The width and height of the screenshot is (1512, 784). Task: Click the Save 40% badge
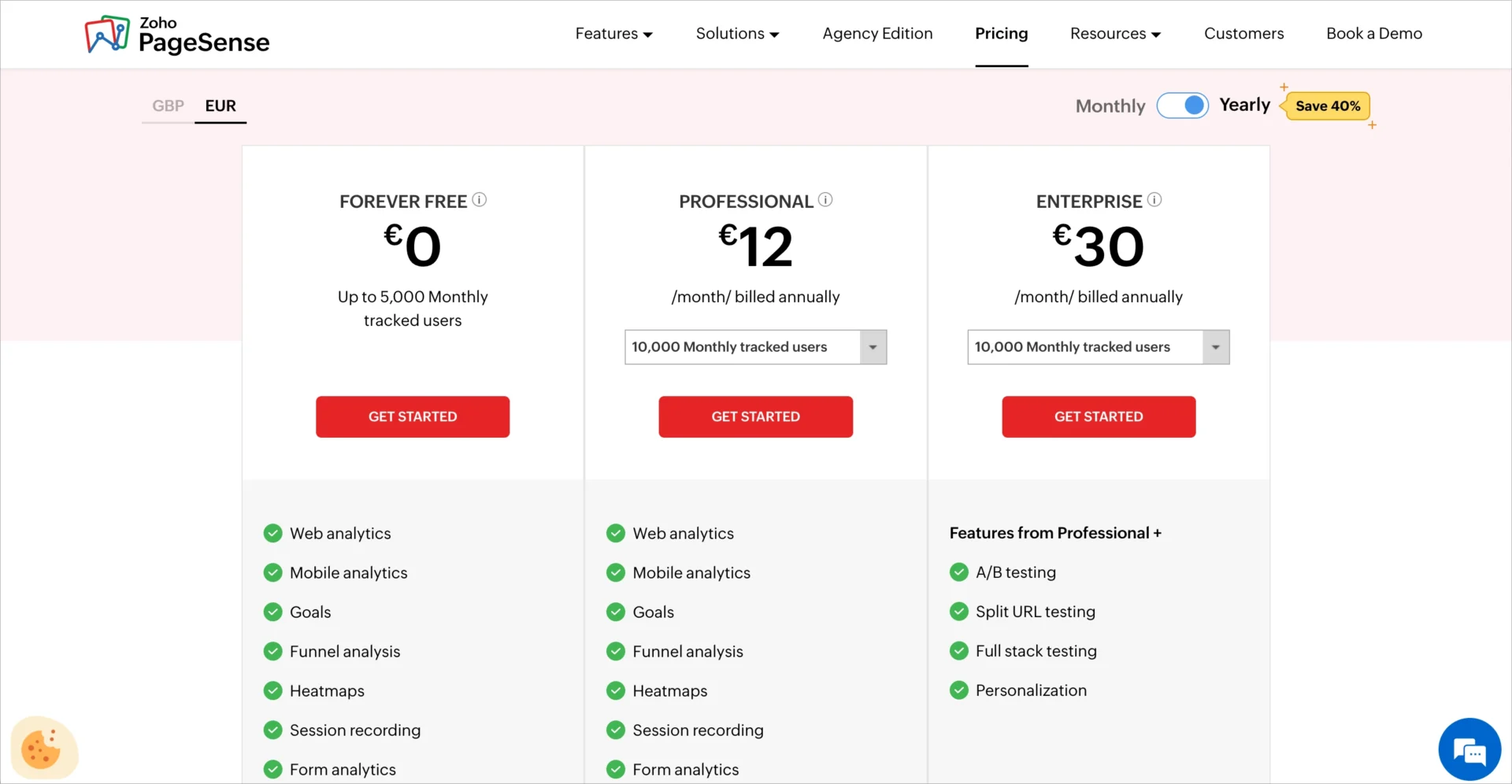[x=1327, y=105]
